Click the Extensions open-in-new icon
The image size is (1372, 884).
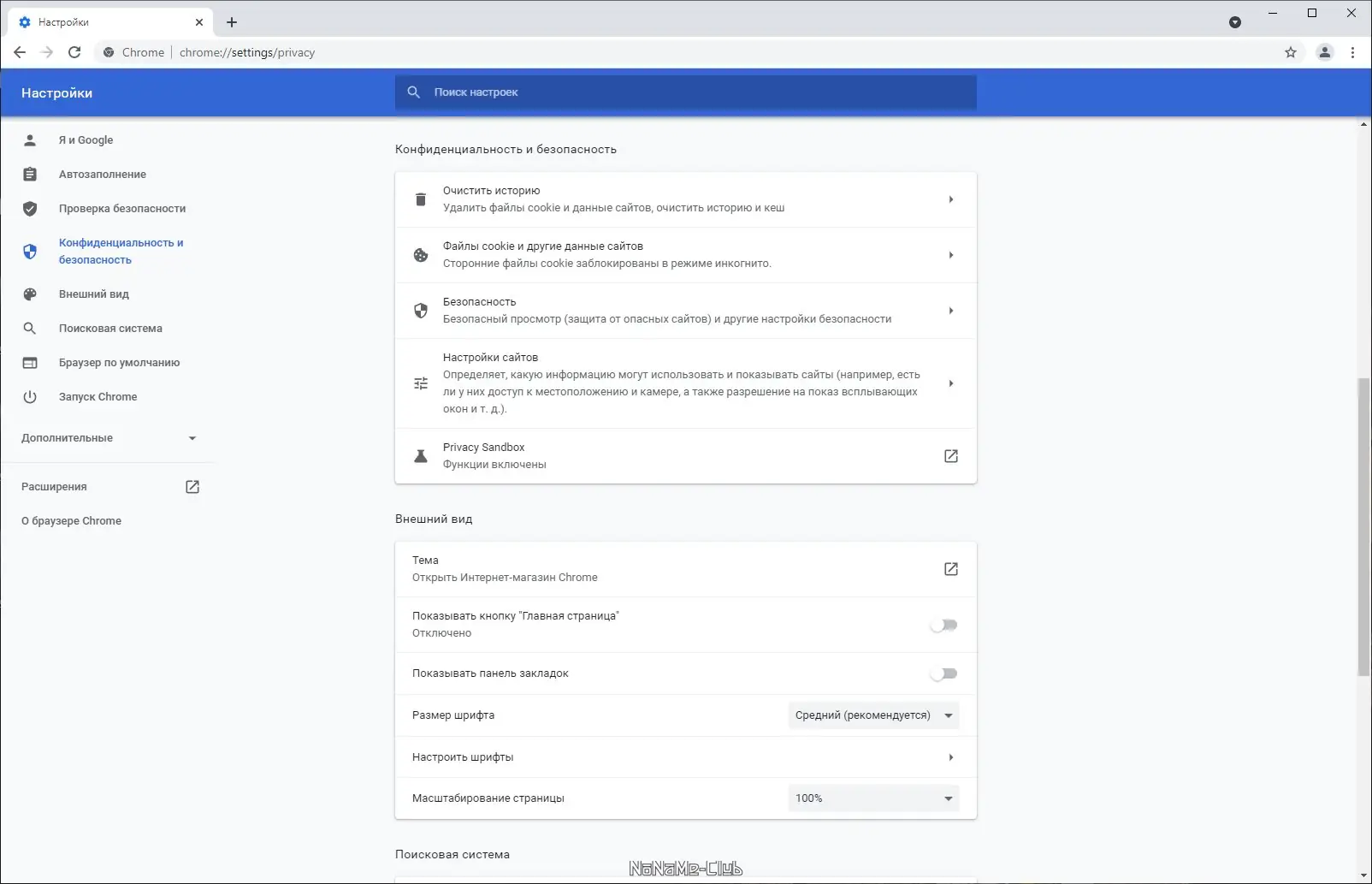pyautogui.click(x=192, y=487)
